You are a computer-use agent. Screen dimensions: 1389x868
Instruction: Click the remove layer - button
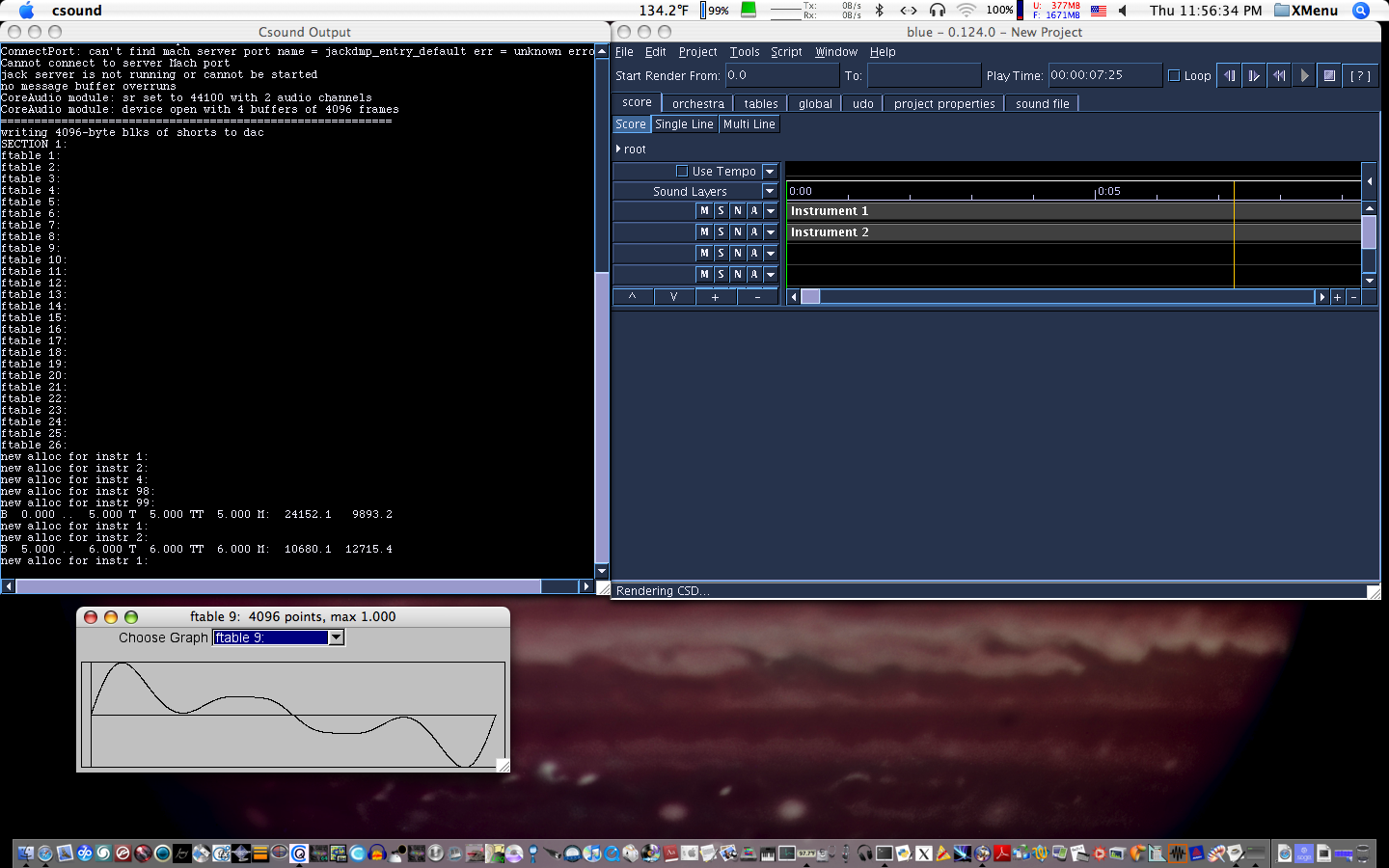point(757,297)
